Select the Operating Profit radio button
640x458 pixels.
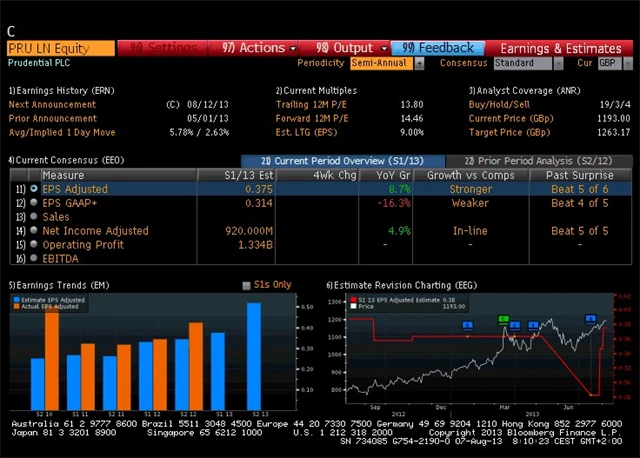[34, 244]
